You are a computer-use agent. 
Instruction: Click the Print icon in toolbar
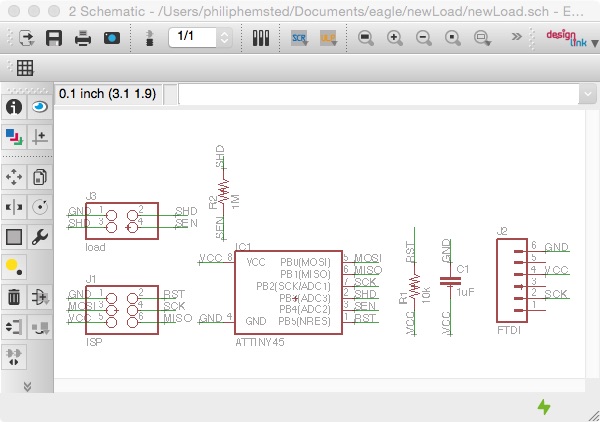coord(83,38)
